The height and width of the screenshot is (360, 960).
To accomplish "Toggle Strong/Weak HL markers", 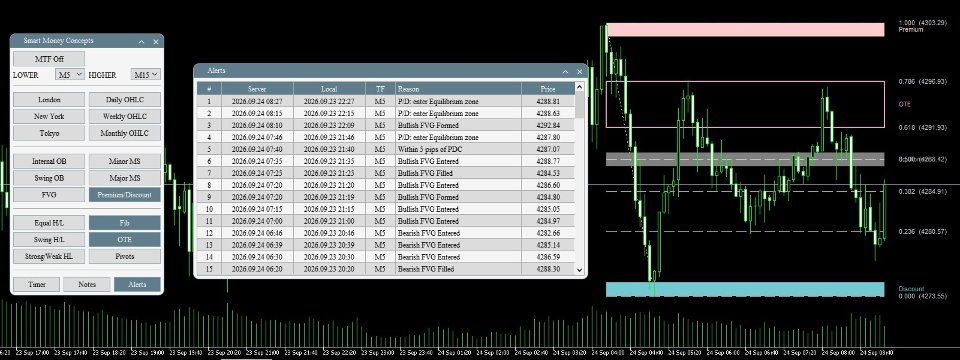I will [x=49, y=257].
